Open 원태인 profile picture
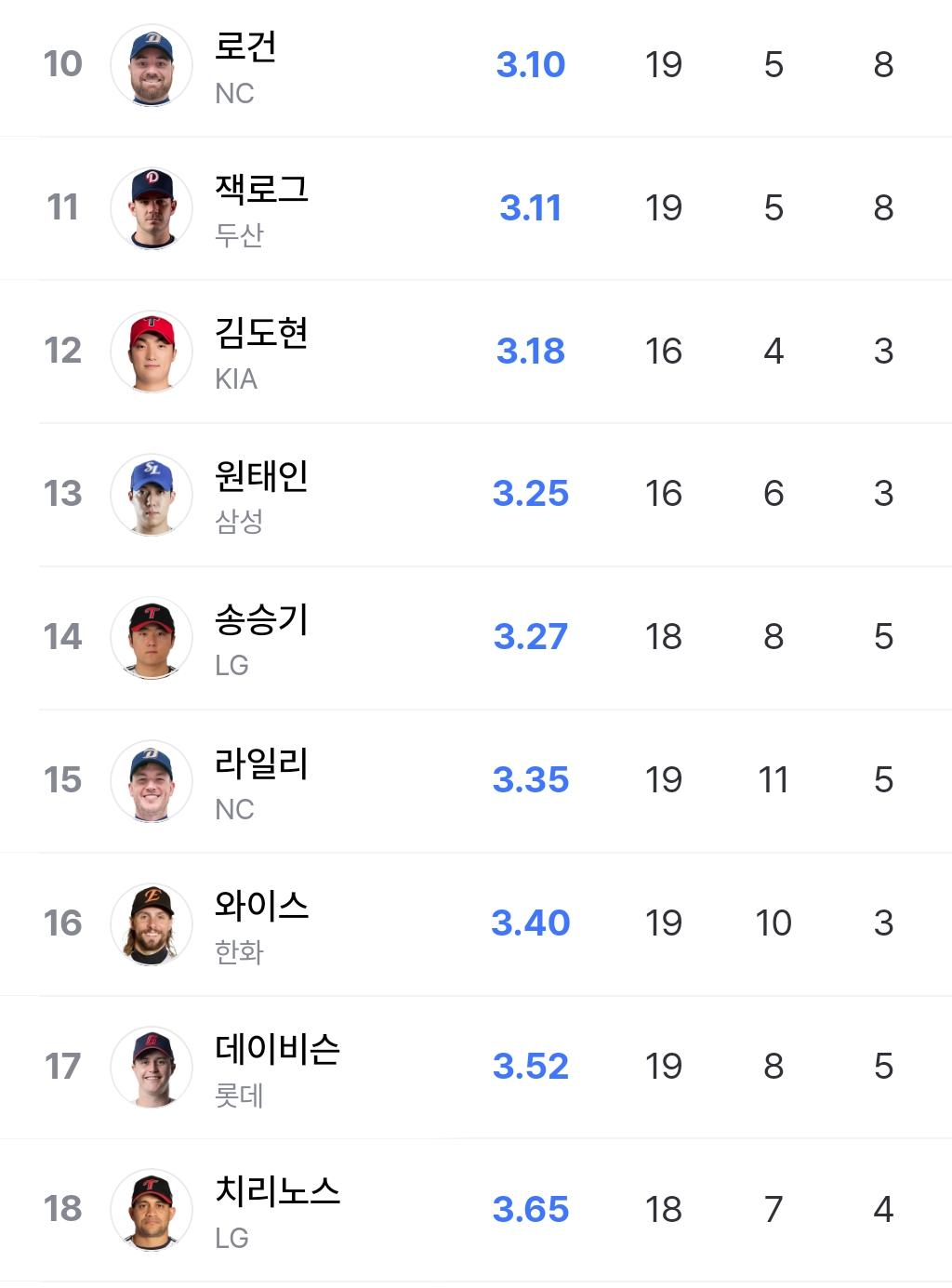 tap(152, 494)
